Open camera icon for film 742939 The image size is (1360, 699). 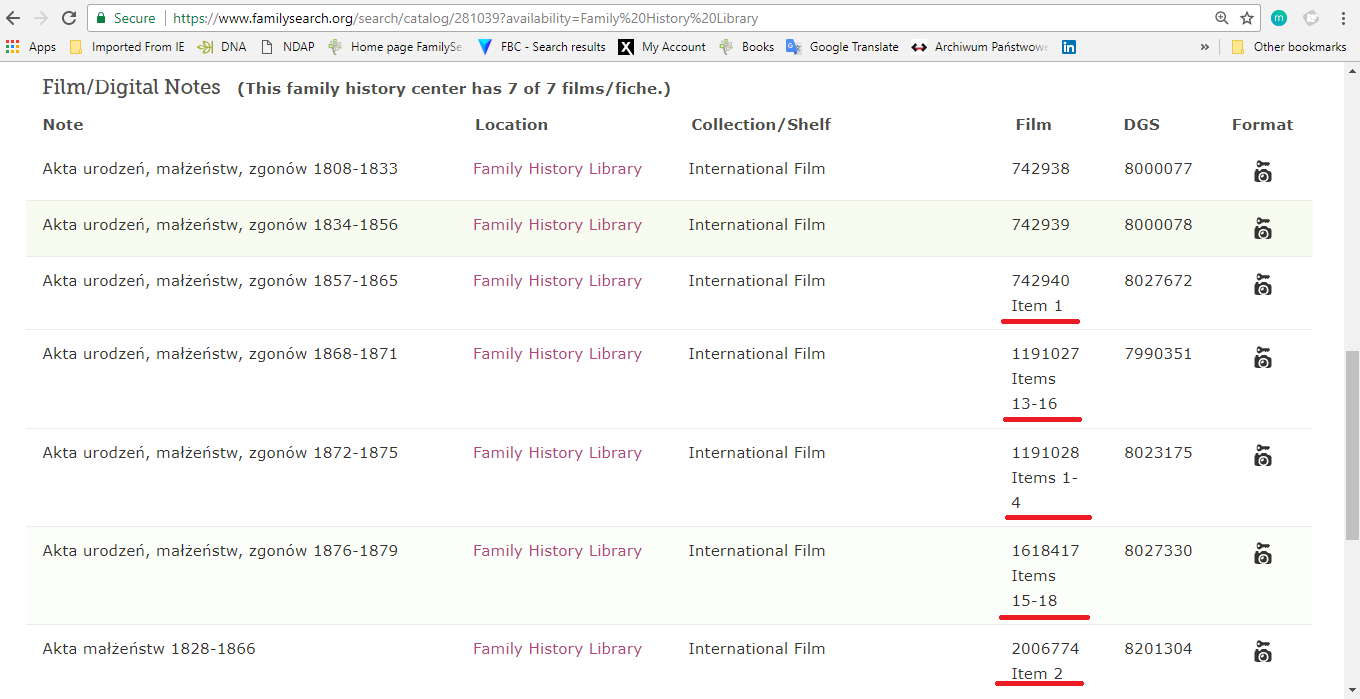[1262, 229]
